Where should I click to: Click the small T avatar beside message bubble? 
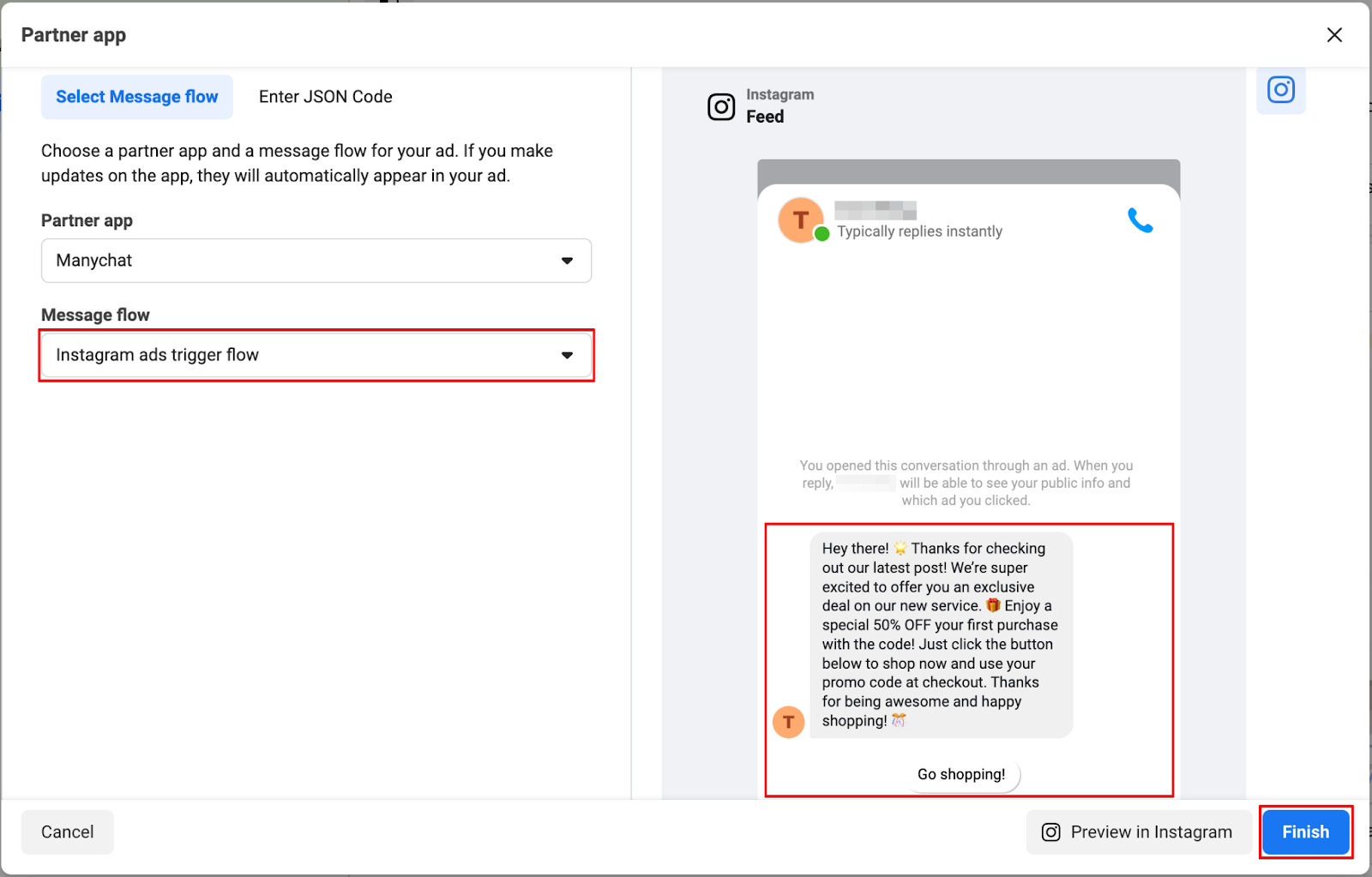788,722
